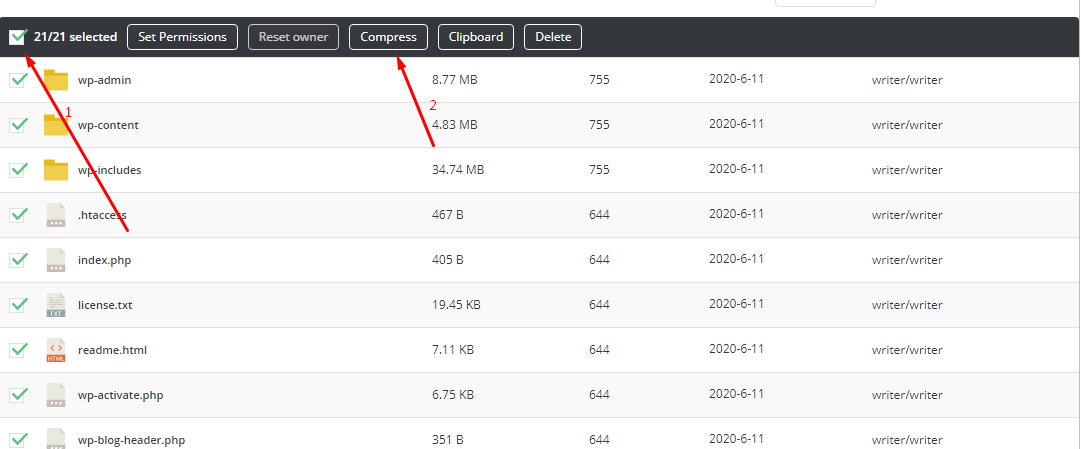Click the Set Permissions button
1081x449 pixels.
[x=182, y=37]
